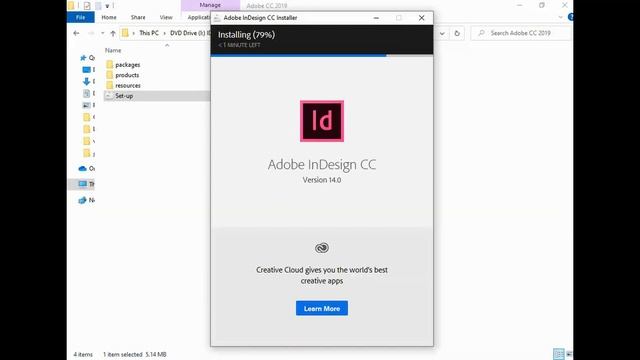This screenshot has height=360, width=640.
Task: Click Explorer quick access new folder icon
Action: pos(98,6)
